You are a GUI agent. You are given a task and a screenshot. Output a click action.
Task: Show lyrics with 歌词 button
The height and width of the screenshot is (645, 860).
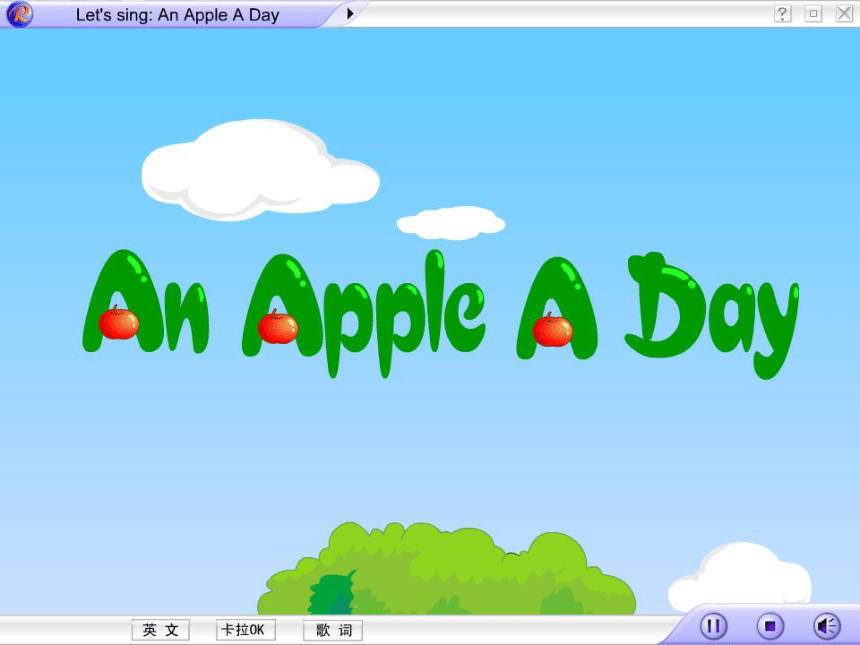[333, 630]
